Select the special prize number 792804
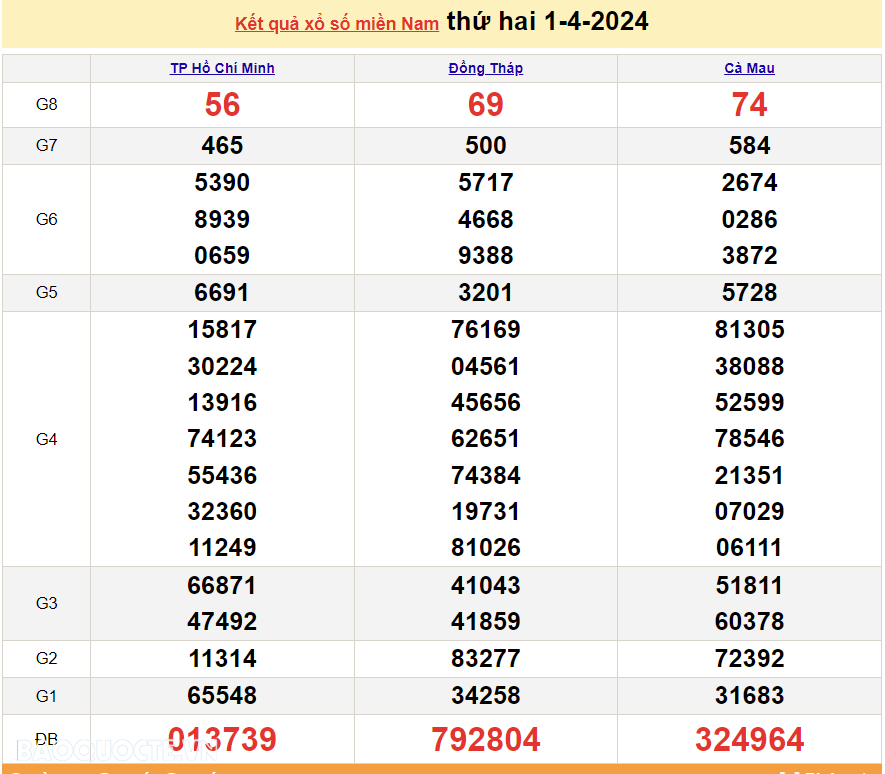The width and height of the screenshot is (885, 774). pyautogui.click(x=486, y=740)
